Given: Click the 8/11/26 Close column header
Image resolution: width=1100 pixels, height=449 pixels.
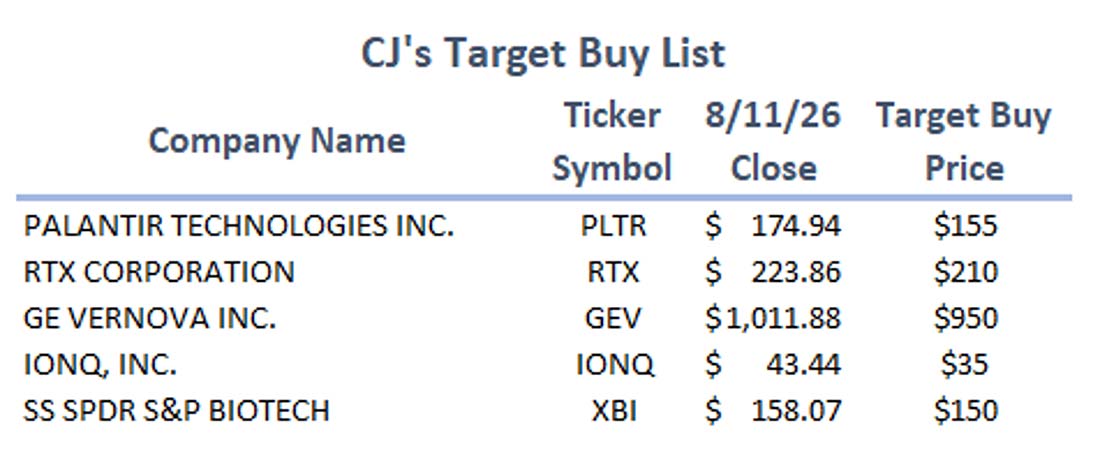Looking at the screenshot, I should [x=773, y=142].
